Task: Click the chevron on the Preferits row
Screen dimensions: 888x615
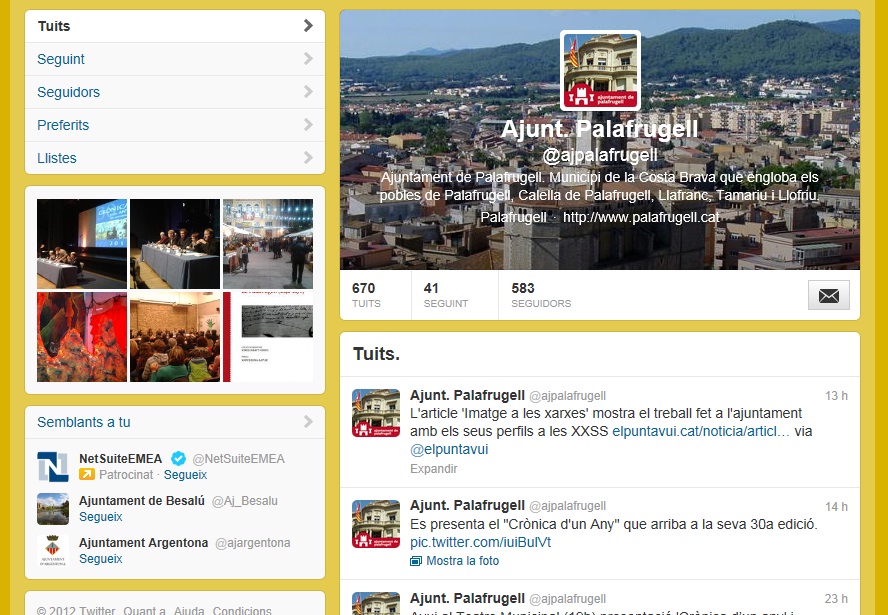Action: pyautogui.click(x=308, y=124)
